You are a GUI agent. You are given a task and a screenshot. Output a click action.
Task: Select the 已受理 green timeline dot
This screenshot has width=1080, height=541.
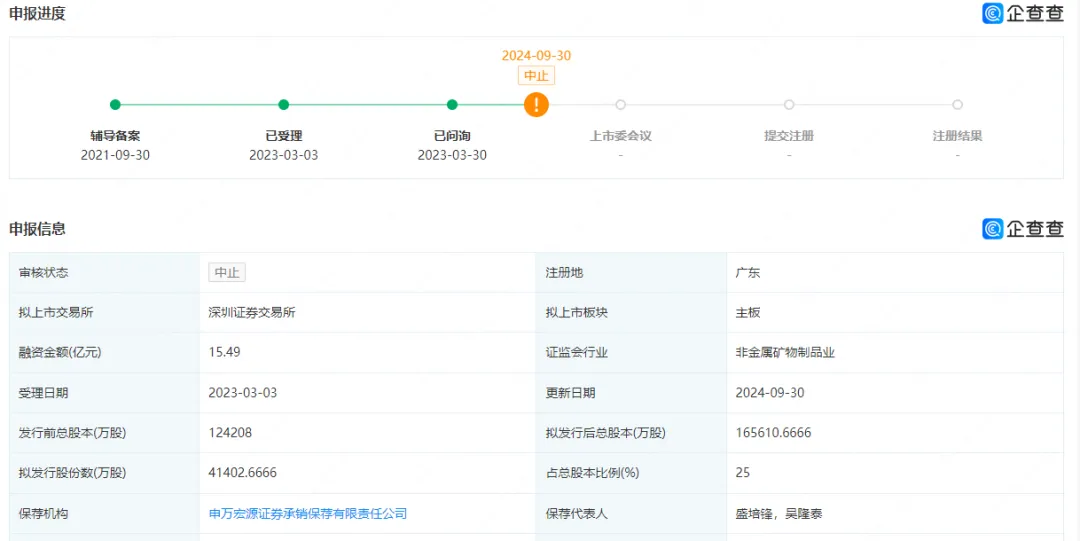[x=284, y=104]
